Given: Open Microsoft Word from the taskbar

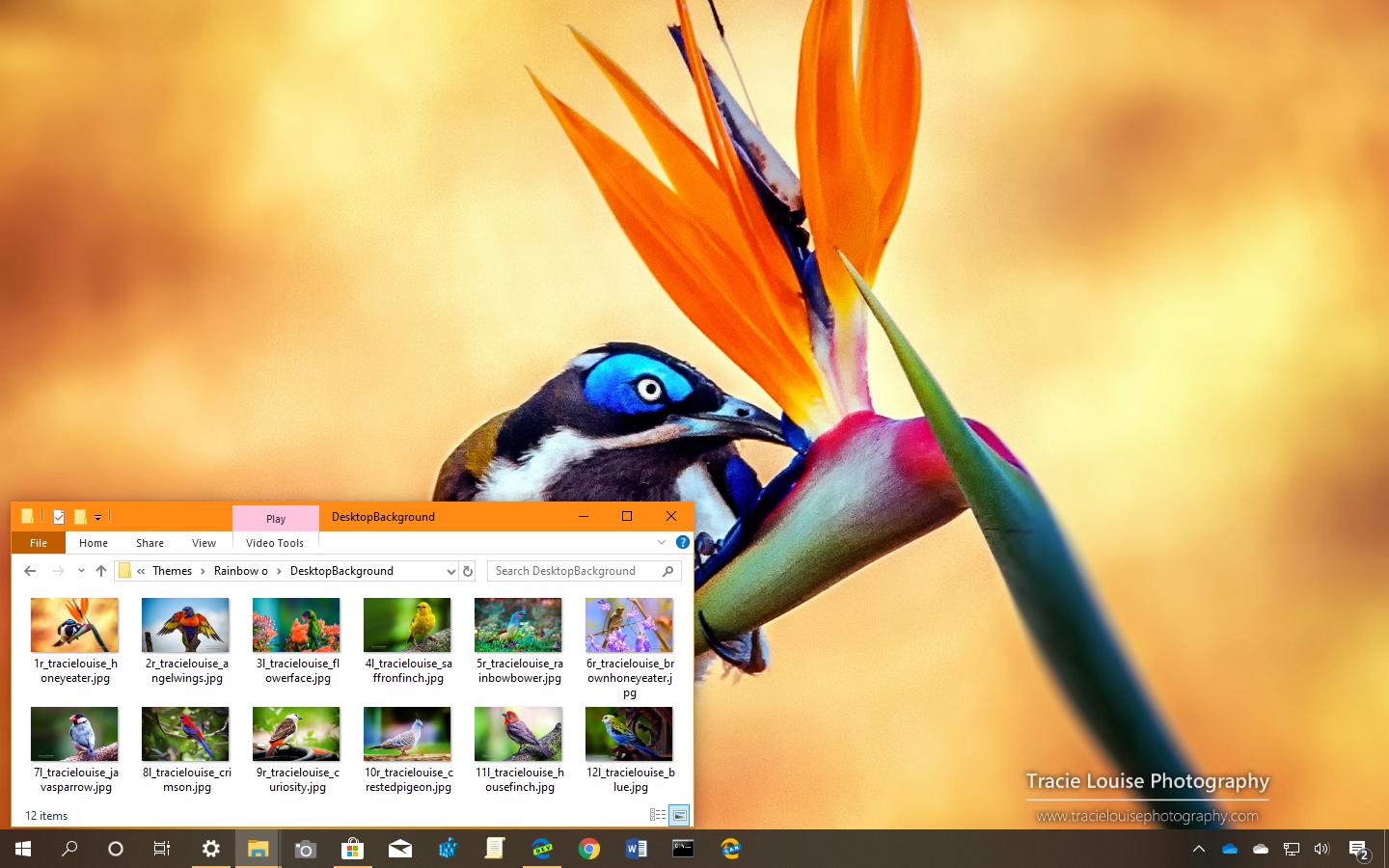Looking at the screenshot, I should (x=636, y=849).
